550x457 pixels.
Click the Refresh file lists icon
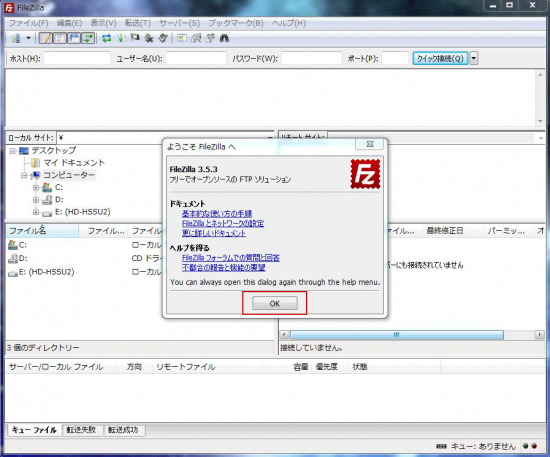pos(107,38)
